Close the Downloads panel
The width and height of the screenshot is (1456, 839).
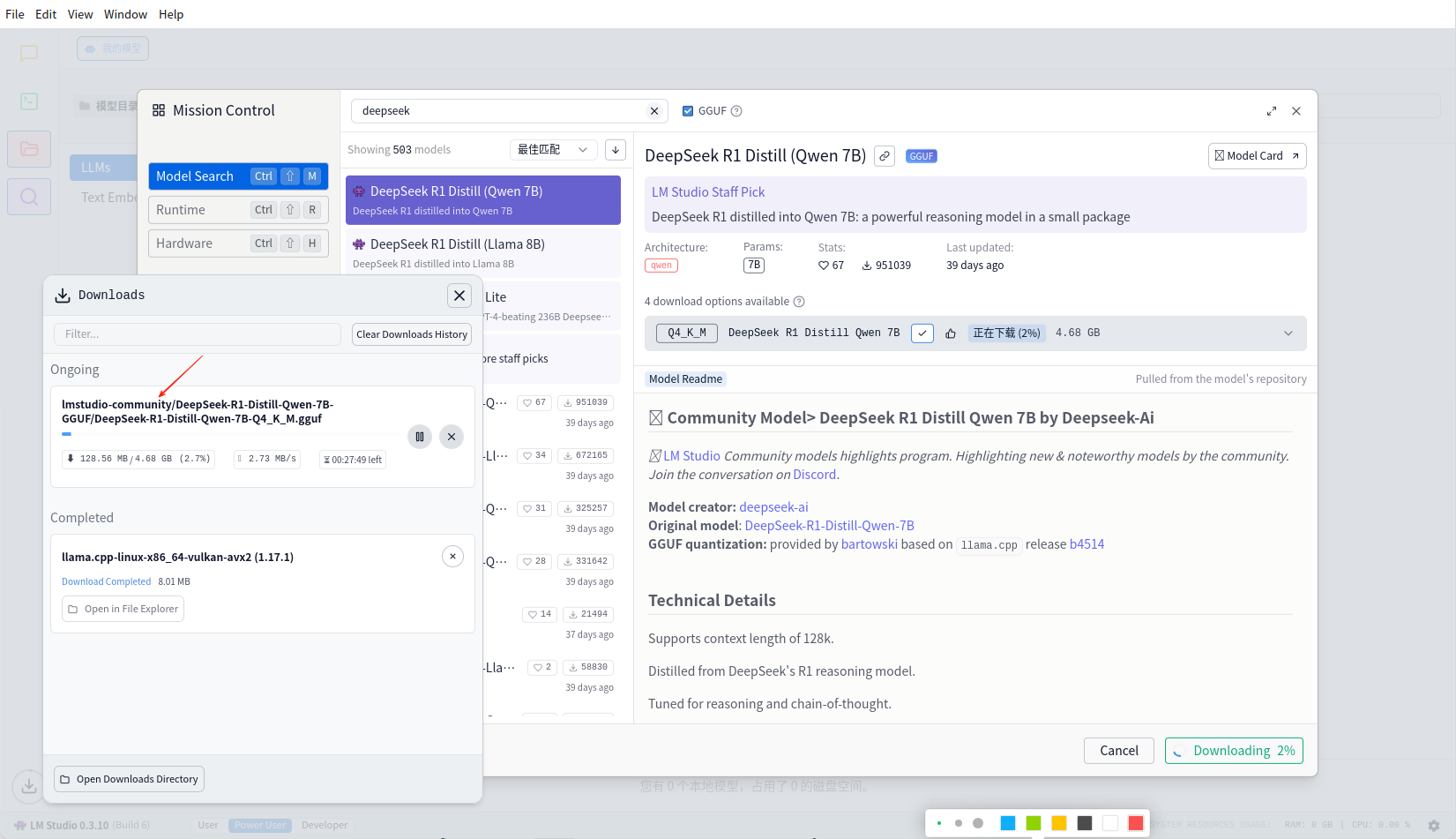(459, 296)
